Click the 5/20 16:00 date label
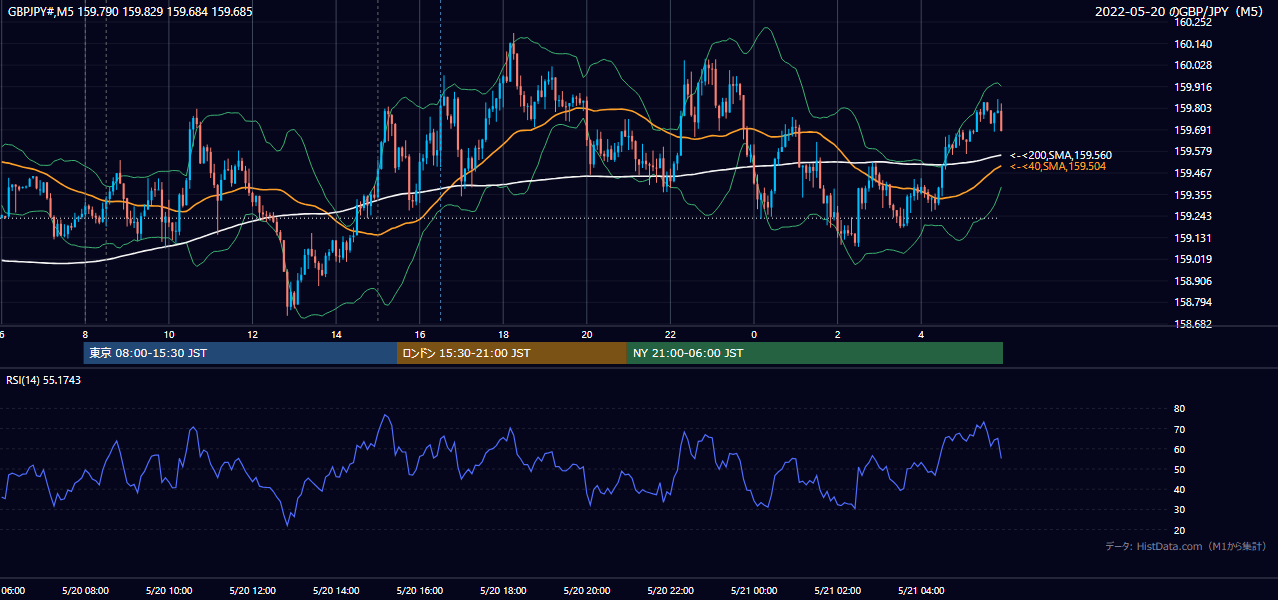 (420, 591)
